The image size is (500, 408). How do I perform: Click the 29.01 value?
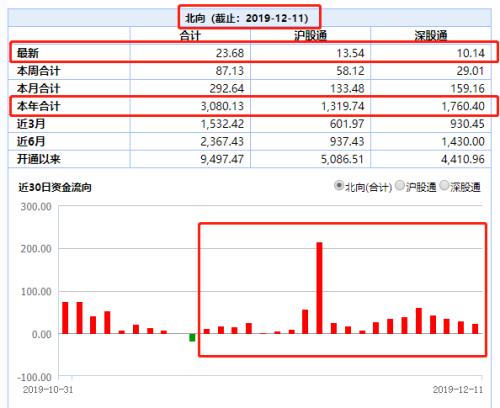pyautogui.click(x=470, y=71)
